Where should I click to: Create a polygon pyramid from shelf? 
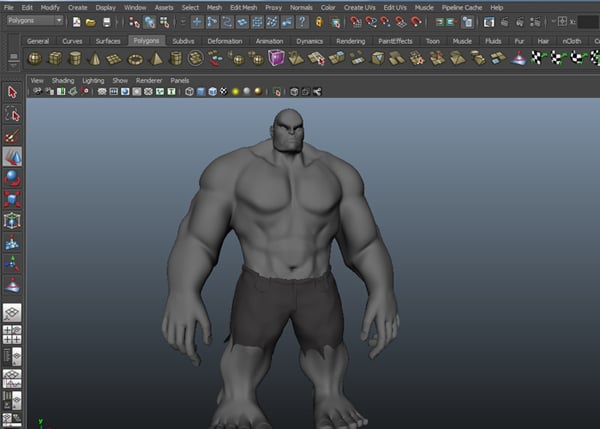click(156, 59)
